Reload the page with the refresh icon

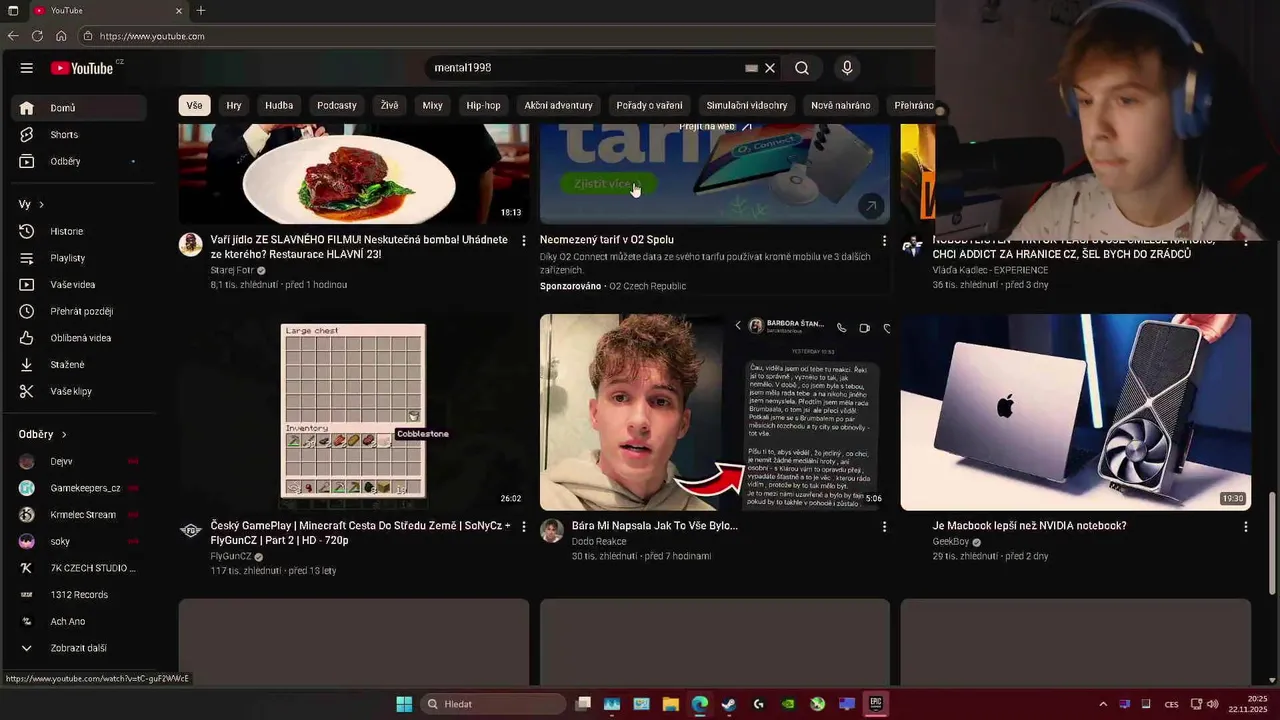click(x=37, y=36)
